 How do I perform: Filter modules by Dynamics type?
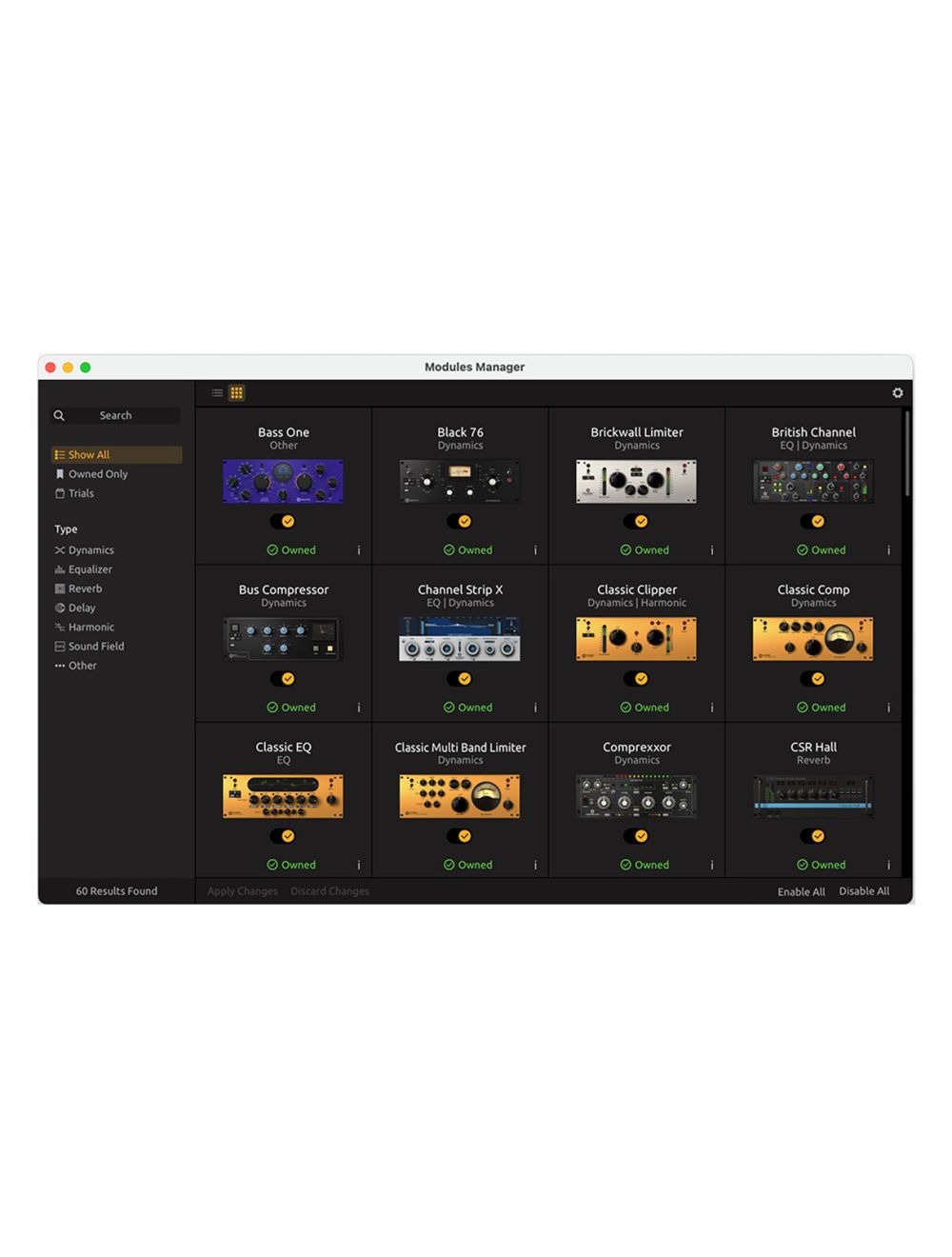click(x=89, y=549)
